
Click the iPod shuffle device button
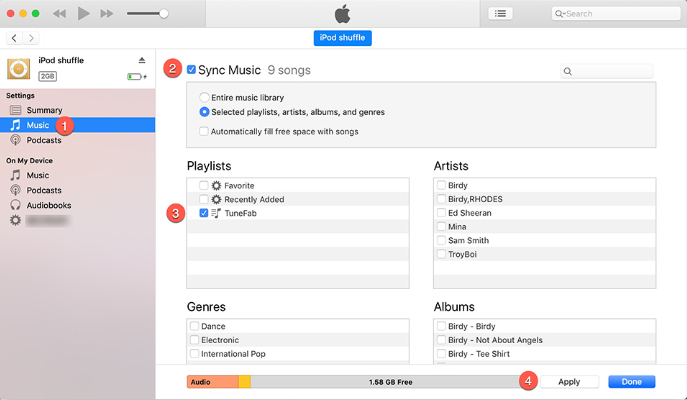pyautogui.click(x=343, y=38)
